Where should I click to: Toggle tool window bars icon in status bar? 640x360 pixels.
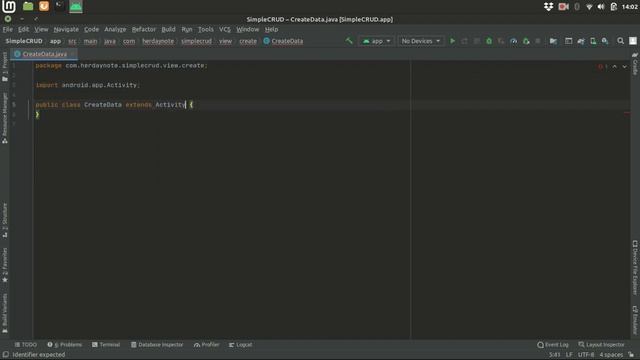click(5, 355)
